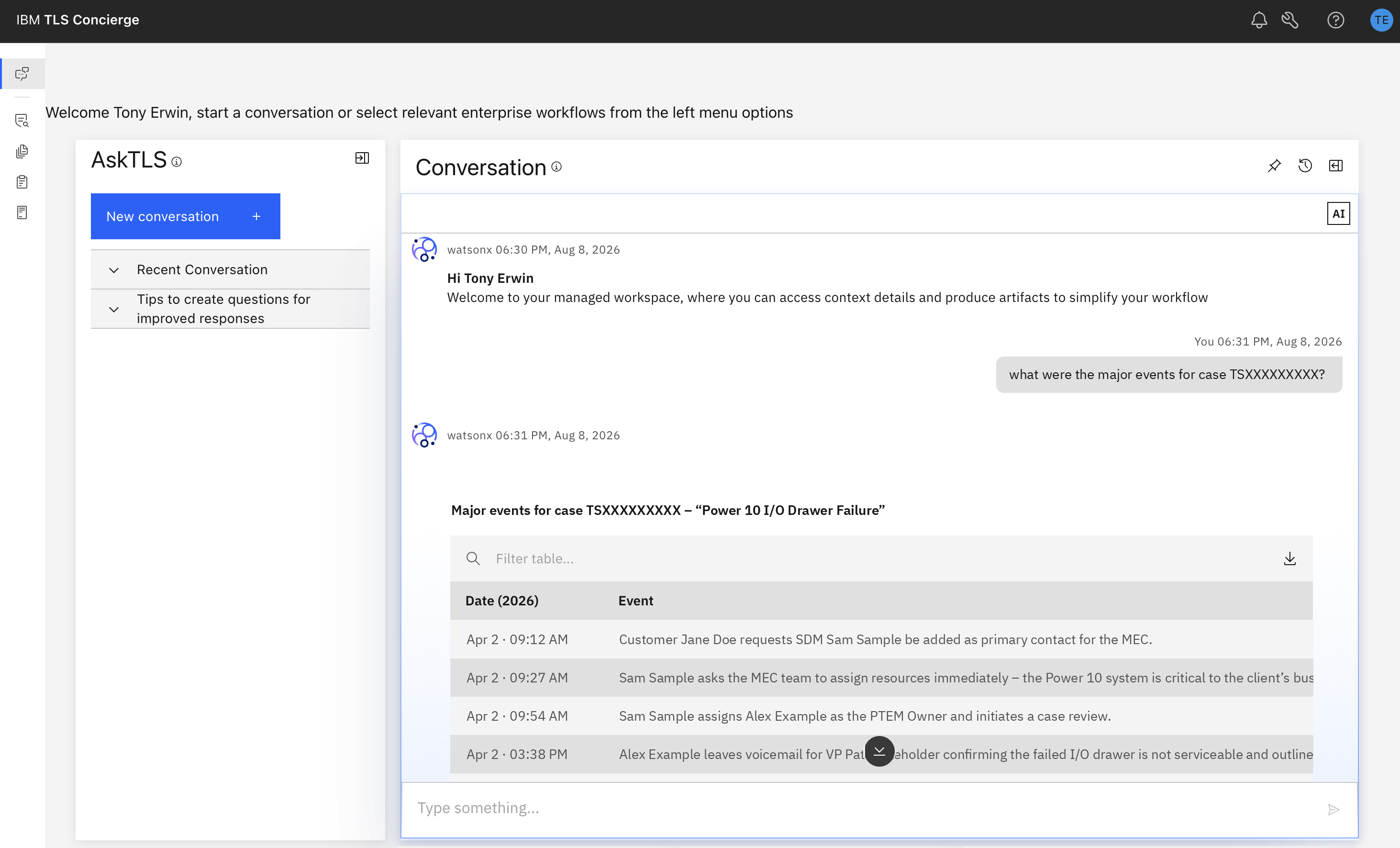Screen dimensions: 1400x848
Task: Show Conversation information tooltip icon
Action: (557, 167)
